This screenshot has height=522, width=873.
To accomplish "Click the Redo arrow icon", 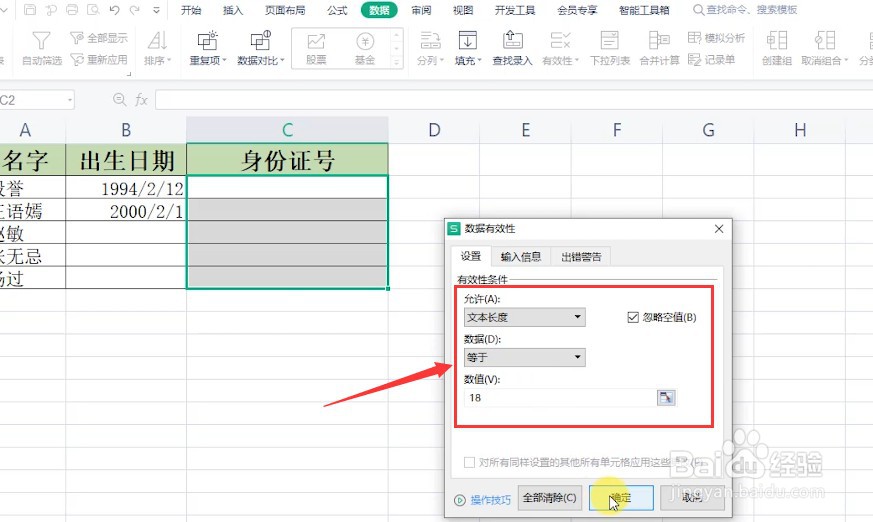I will (135, 9).
